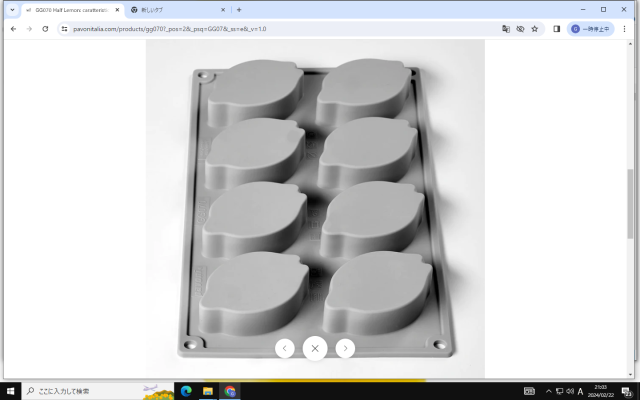
Task: Bookmark this page with star icon
Action: coord(535,29)
